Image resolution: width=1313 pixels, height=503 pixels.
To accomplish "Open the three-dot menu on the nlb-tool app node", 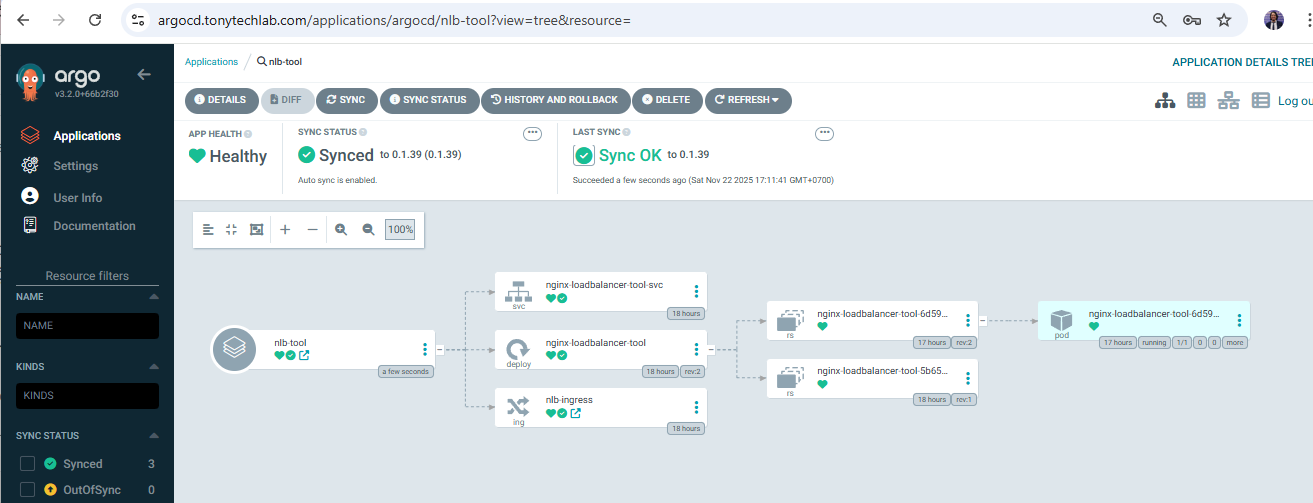I will 425,349.
